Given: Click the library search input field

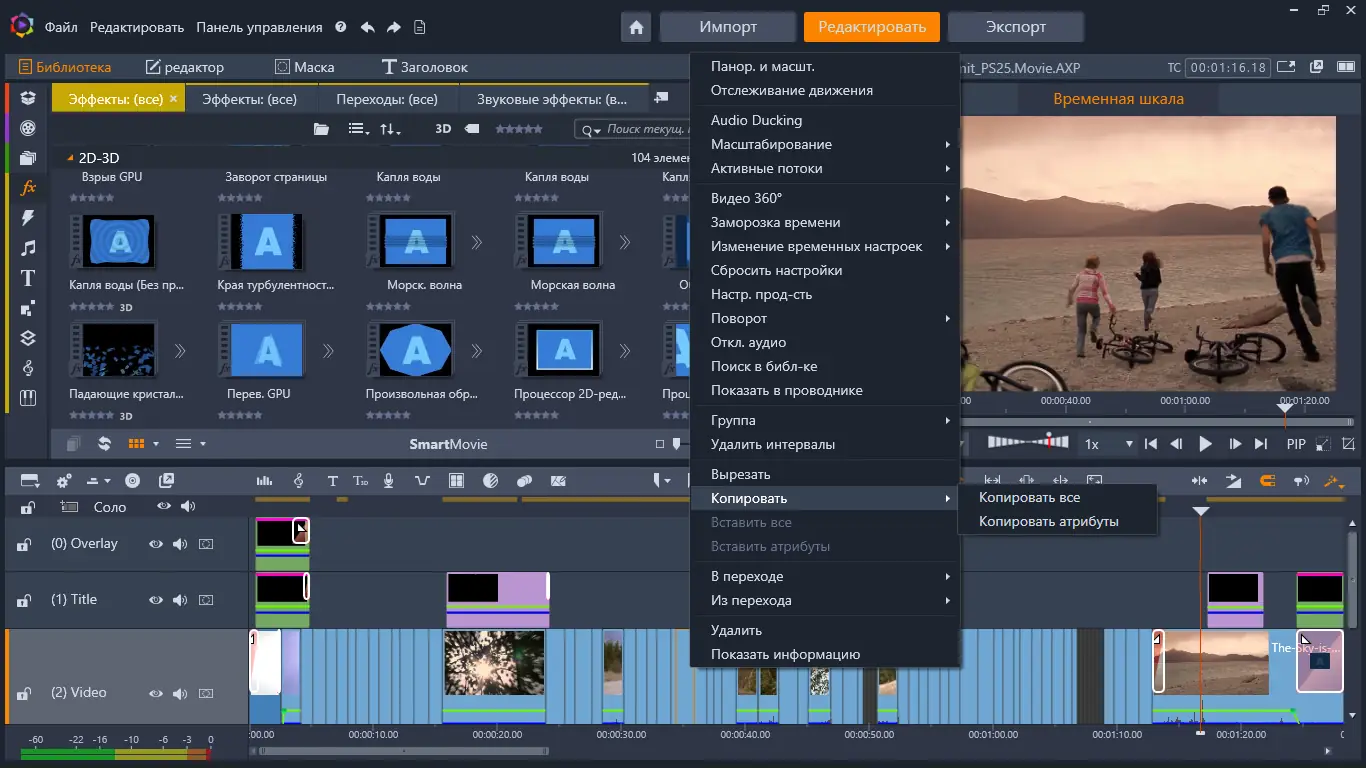Looking at the screenshot, I should click(x=643, y=129).
